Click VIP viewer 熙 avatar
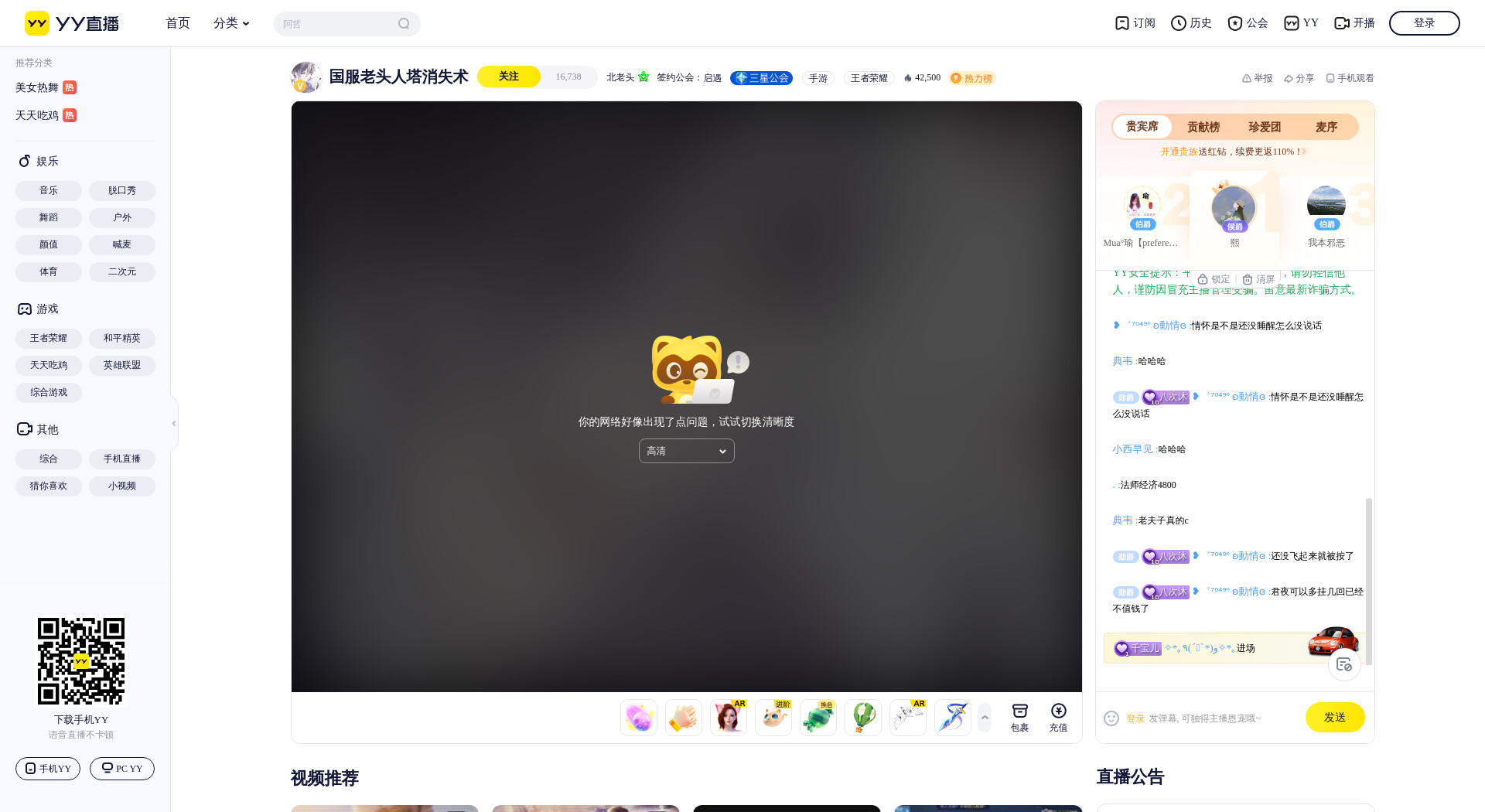 (x=1234, y=207)
